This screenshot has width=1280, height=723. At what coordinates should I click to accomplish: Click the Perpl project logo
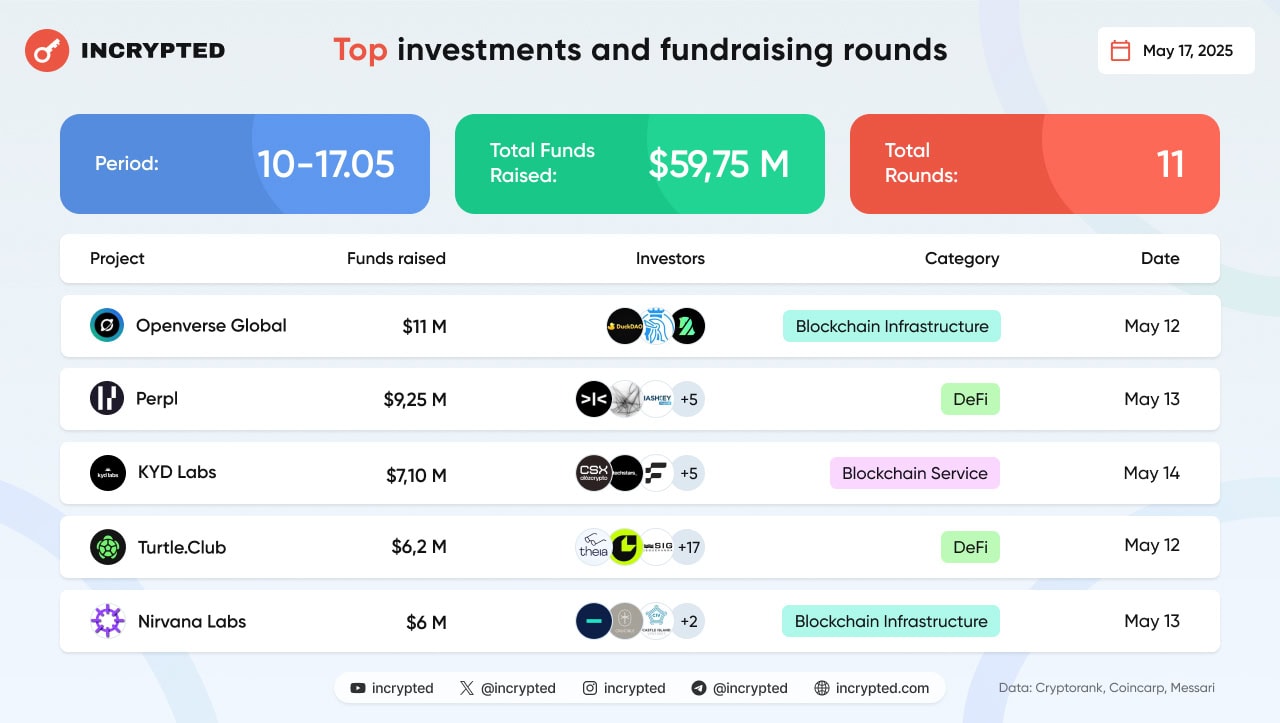click(x=107, y=399)
